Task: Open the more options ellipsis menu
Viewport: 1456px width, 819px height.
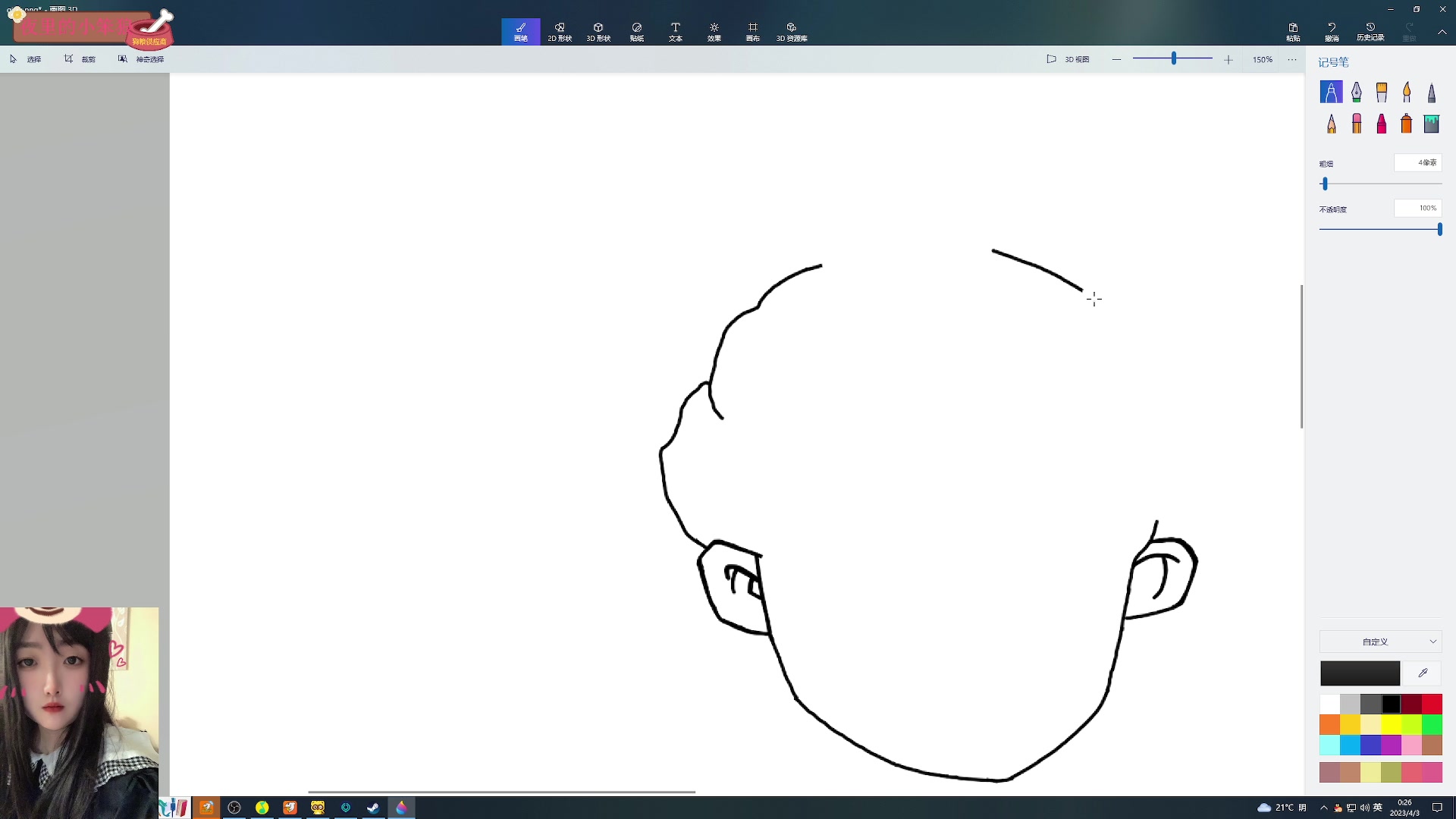Action: (1292, 59)
